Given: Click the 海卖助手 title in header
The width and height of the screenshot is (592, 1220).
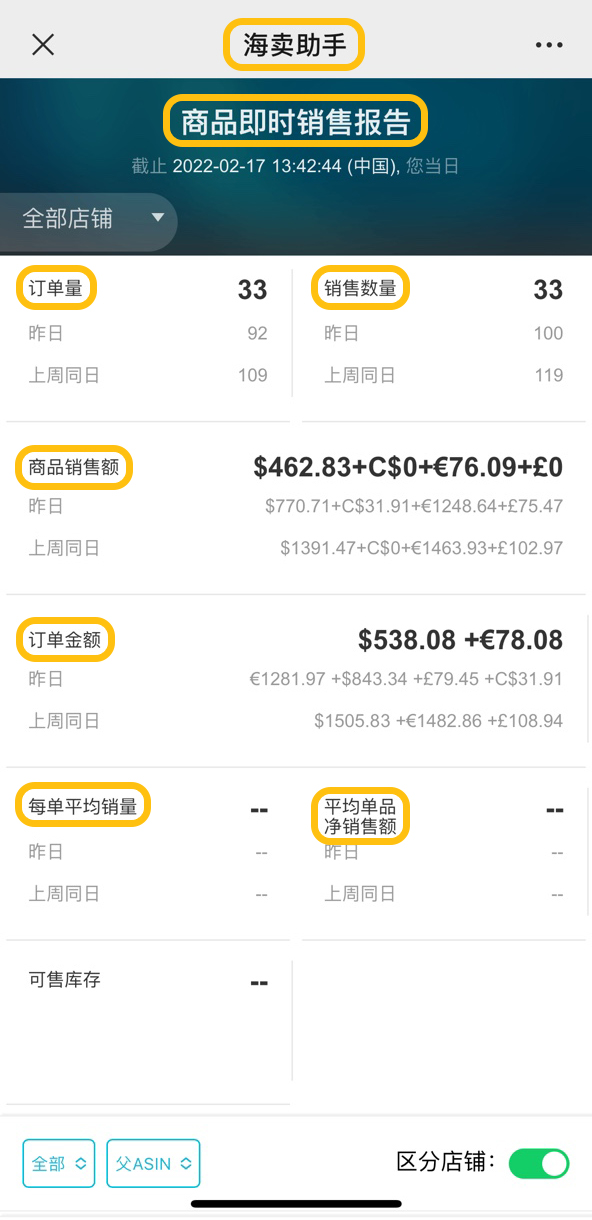Looking at the screenshot, I should pos(294,46).
